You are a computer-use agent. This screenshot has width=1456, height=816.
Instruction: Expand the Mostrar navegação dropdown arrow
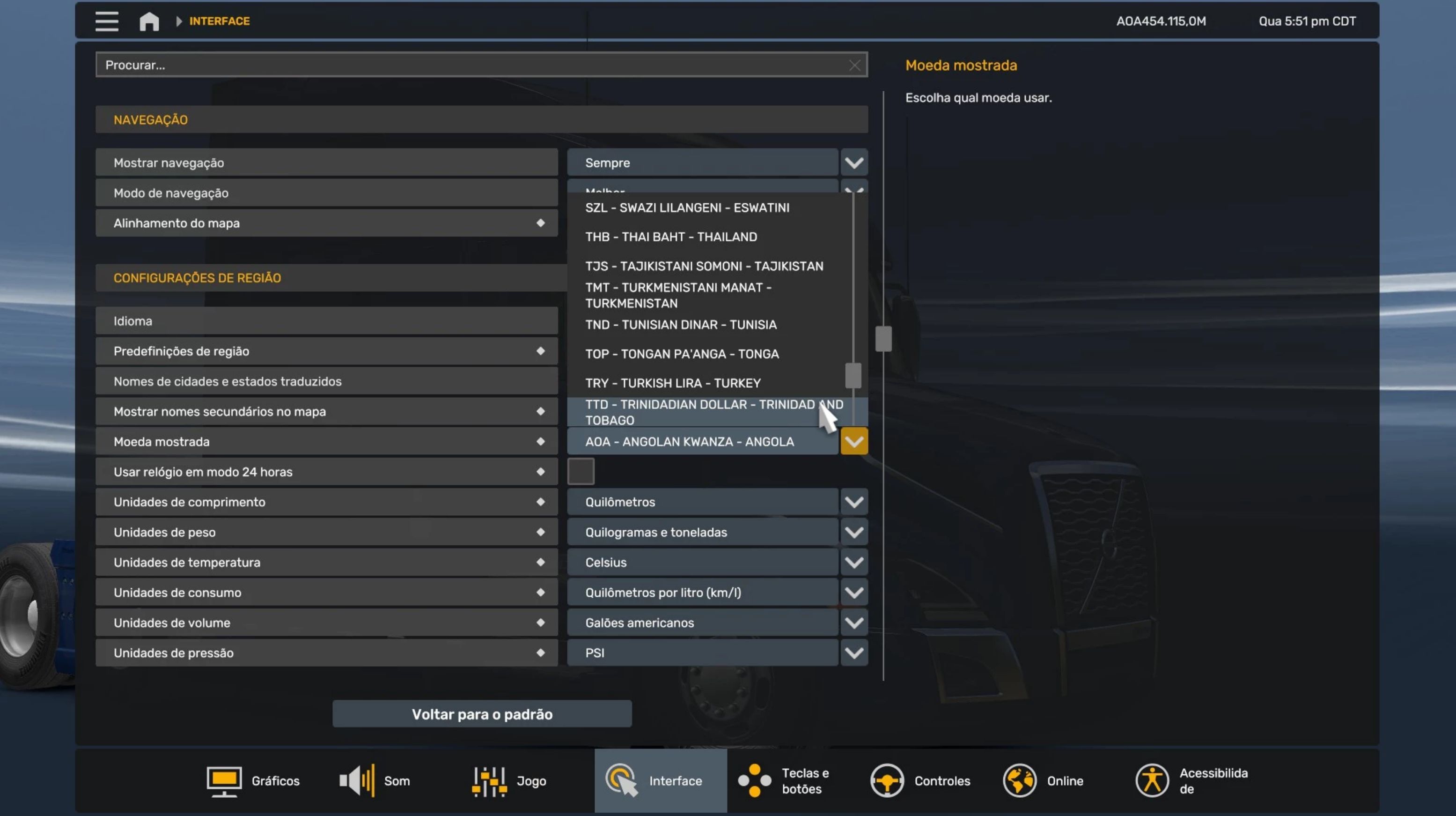click(x=853, y=163)
